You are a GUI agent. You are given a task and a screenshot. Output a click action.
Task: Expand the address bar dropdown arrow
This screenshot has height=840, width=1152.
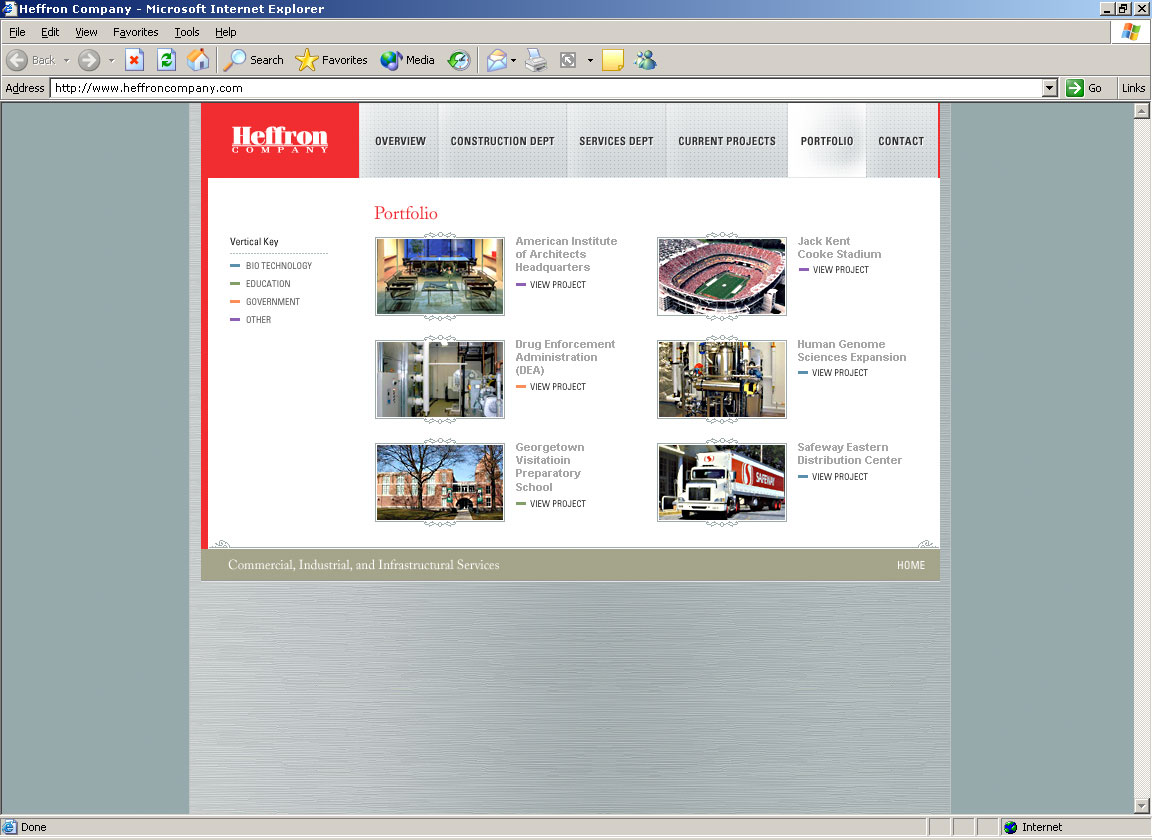(x=1049, y=88)
